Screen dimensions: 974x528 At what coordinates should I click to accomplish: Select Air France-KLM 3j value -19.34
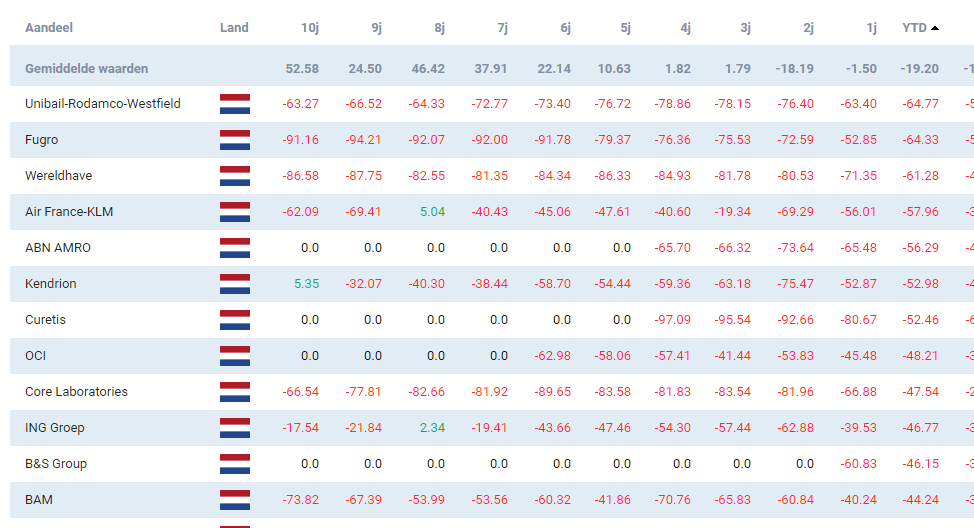pyautogui.click(x=732, y=212)
